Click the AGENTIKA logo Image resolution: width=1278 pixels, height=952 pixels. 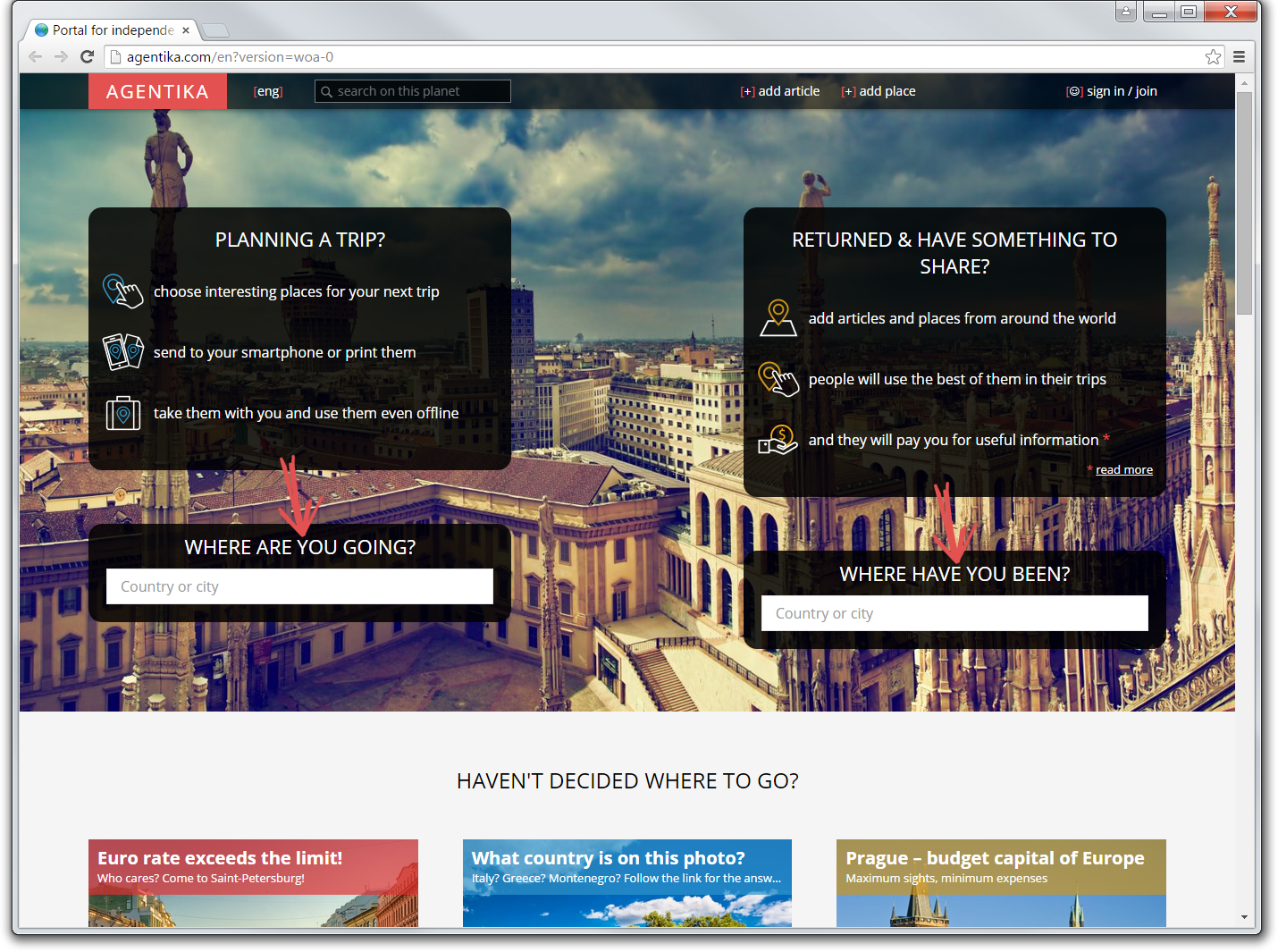coord(157,91)
